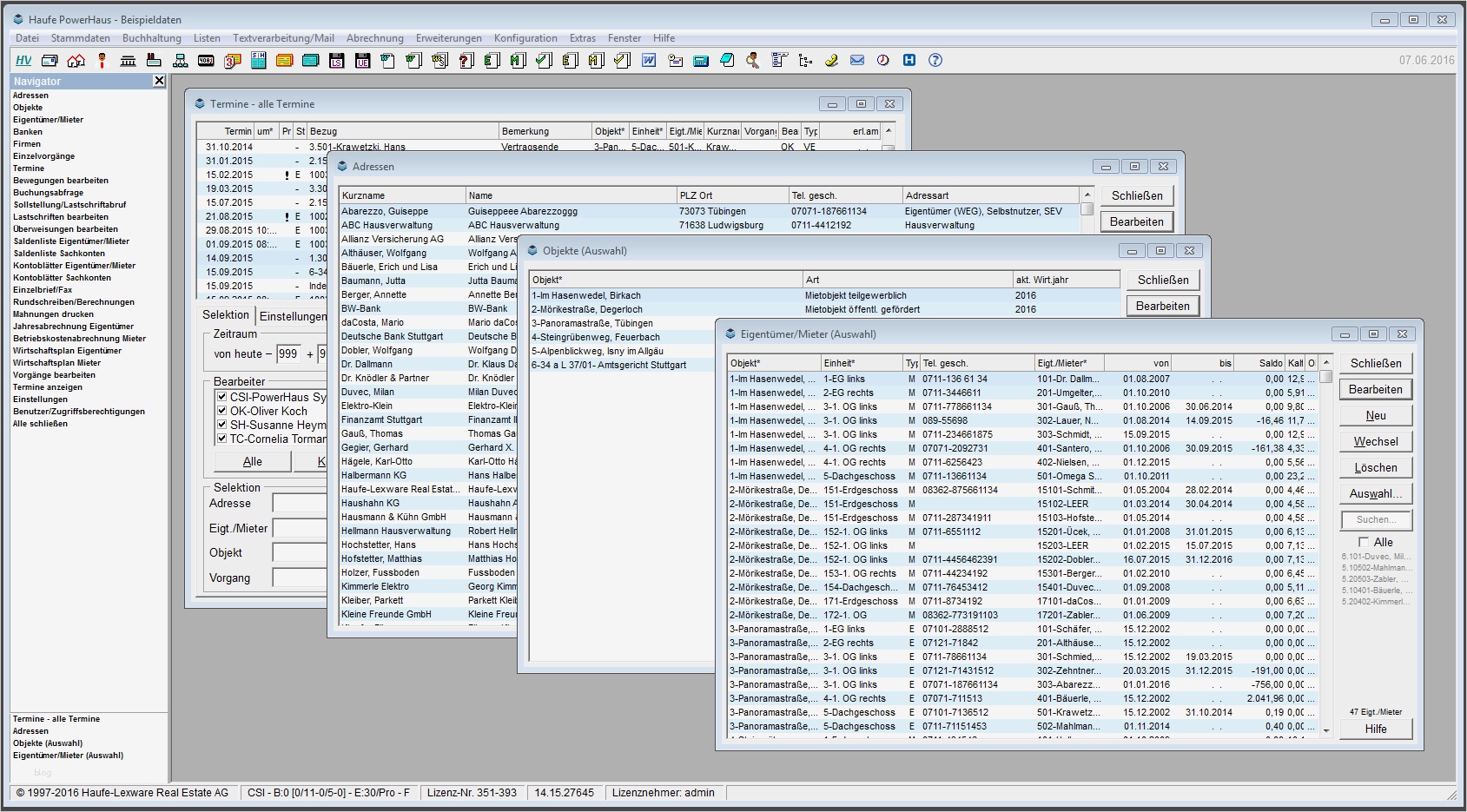Open Saldenliste Sachkonten in the Navigator

[59, 254]
